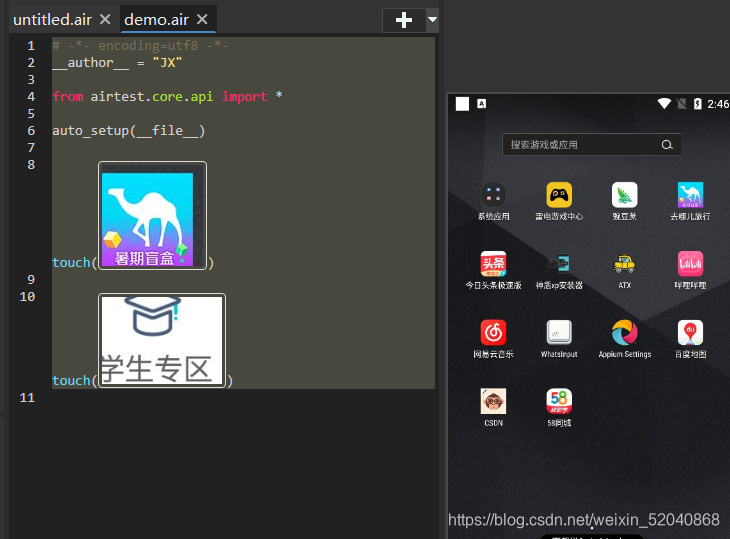Click the '__author__' code on line 2
This screenshot has width=730, height=539.
coord(90,63)
